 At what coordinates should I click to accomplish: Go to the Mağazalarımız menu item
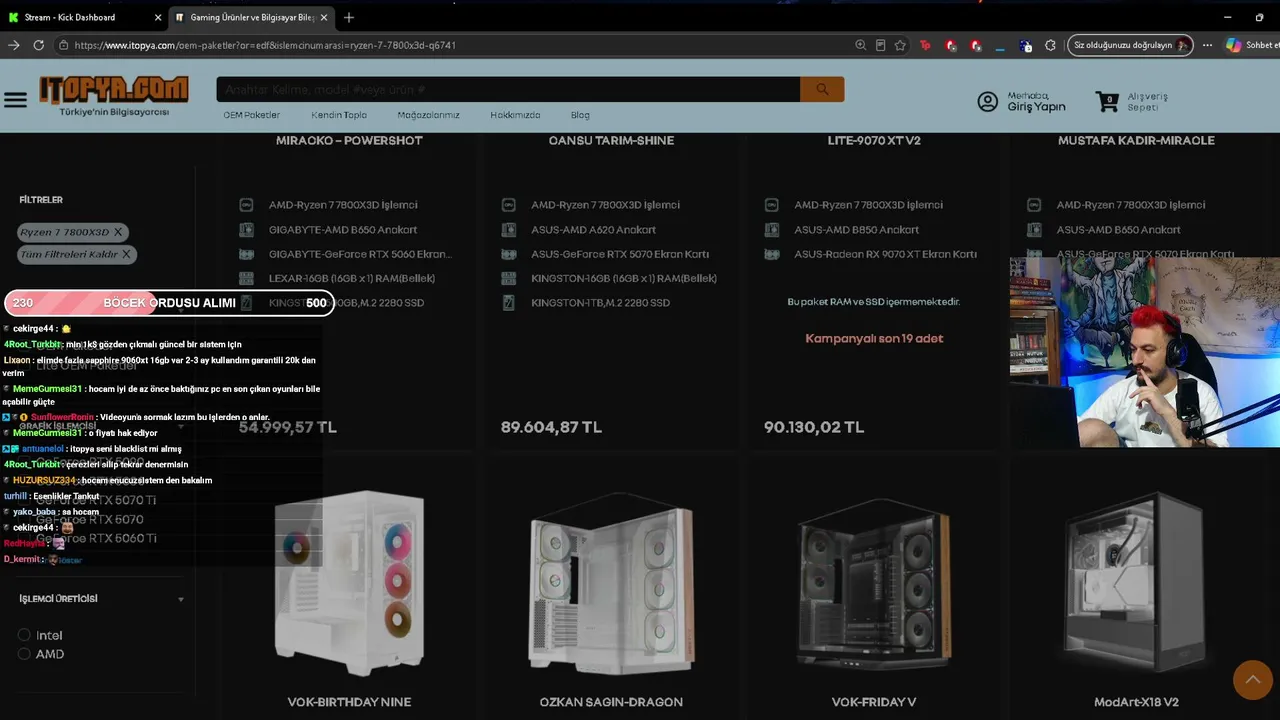(428, 115)
